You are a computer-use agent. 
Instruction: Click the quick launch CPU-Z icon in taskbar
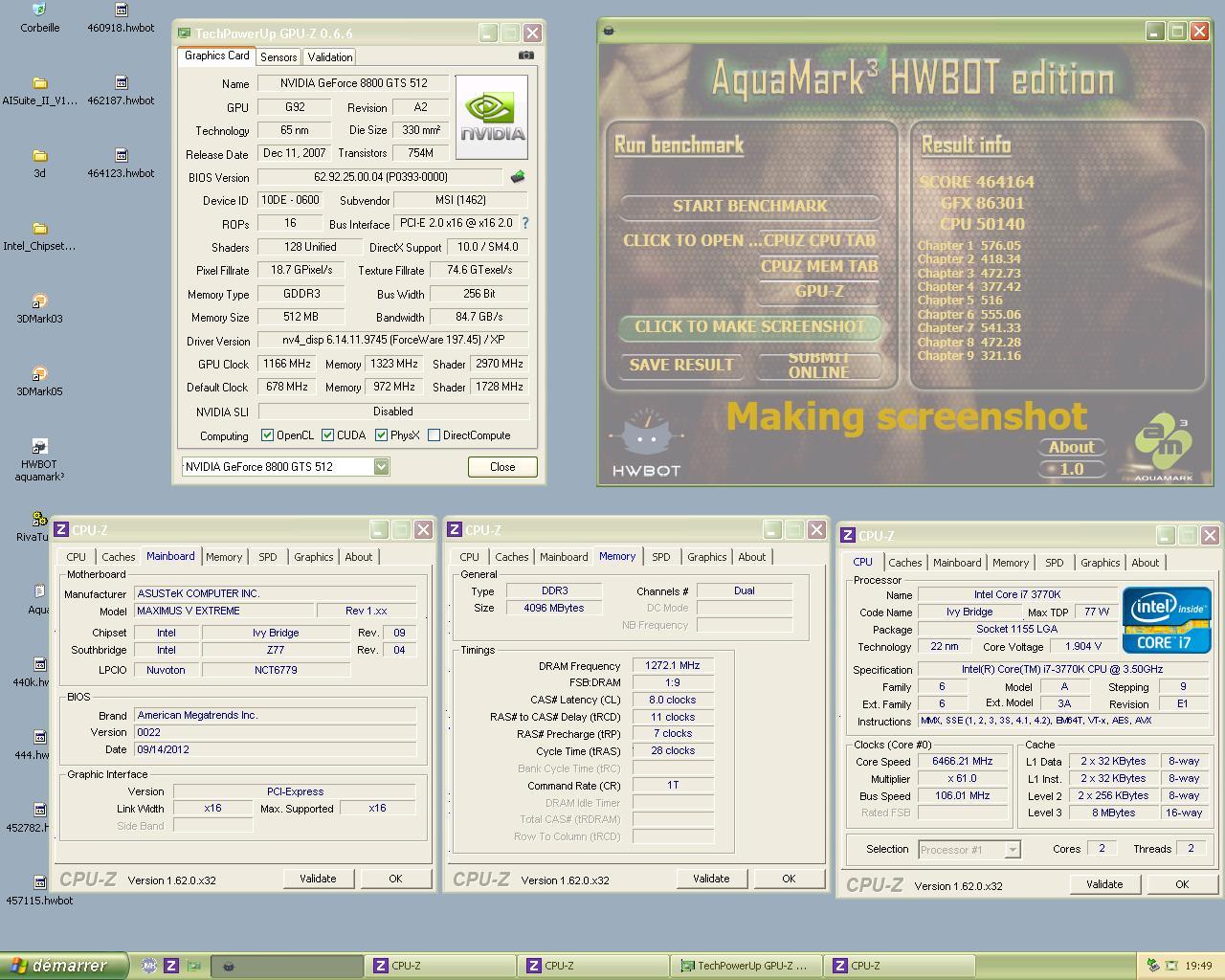point(171,966)
